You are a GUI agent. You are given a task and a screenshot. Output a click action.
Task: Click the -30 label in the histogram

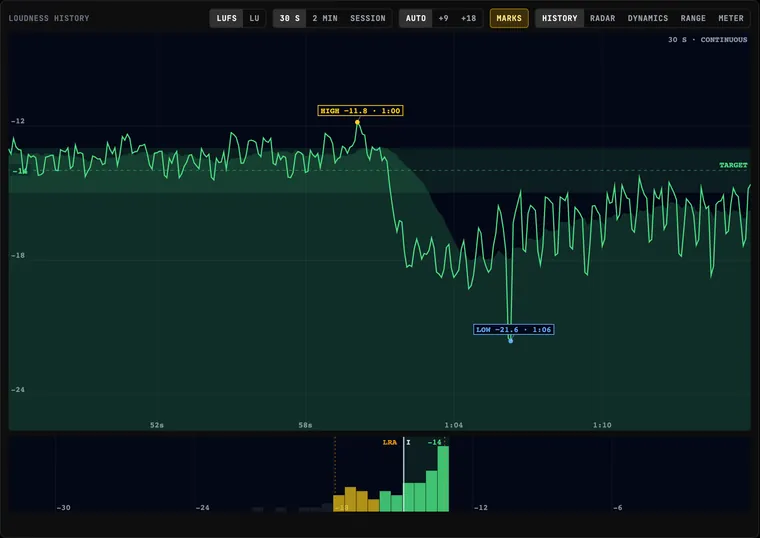click(63, 508)
